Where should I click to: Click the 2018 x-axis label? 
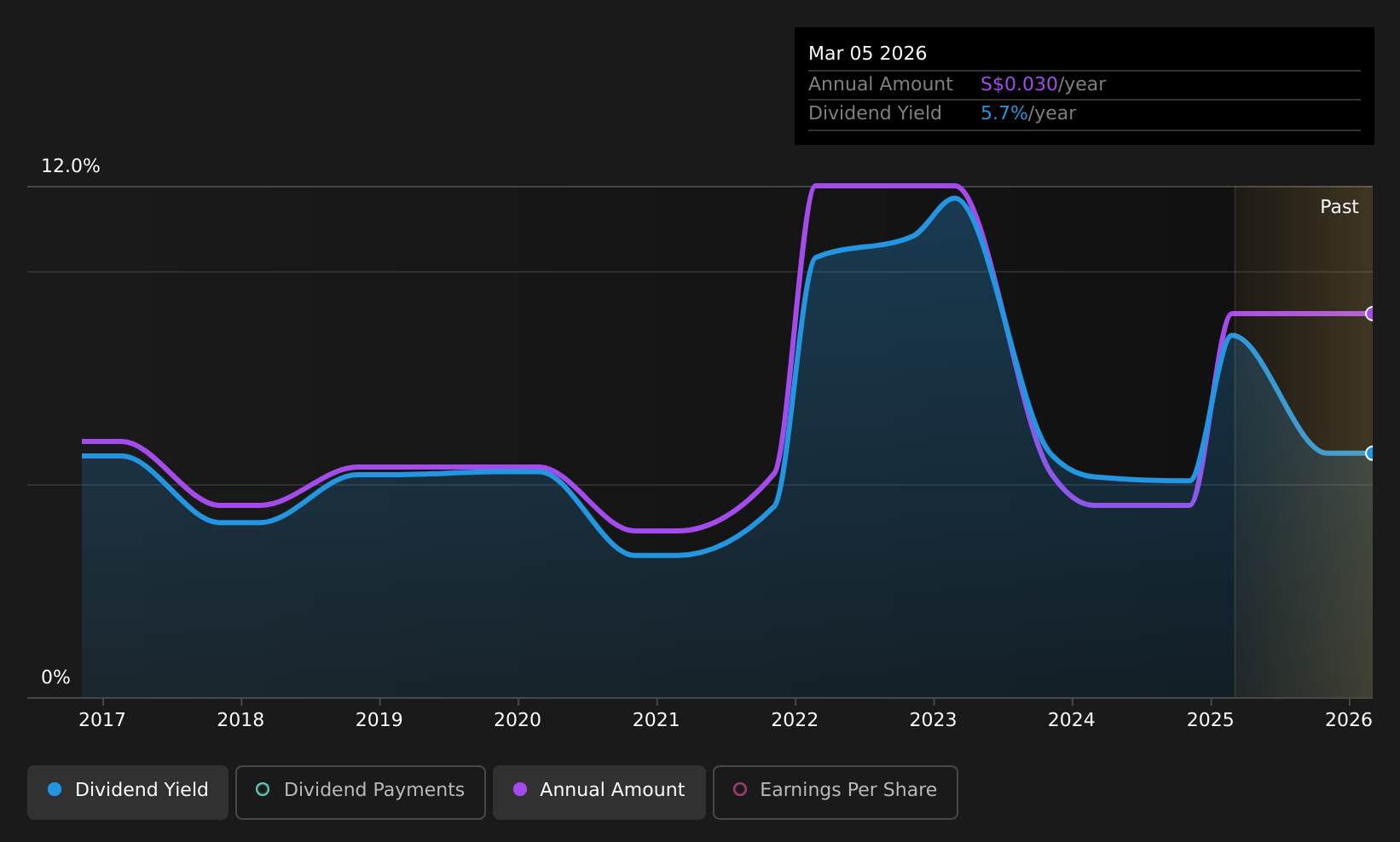pos(240,720)
